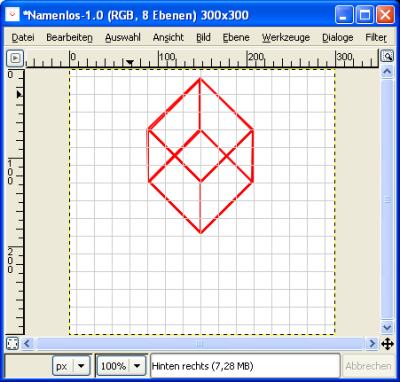Screen dimensions: 400x382
Task: Click the navigation cross-arrows icon
Action: pyautogui.click(x=387, y=344)
